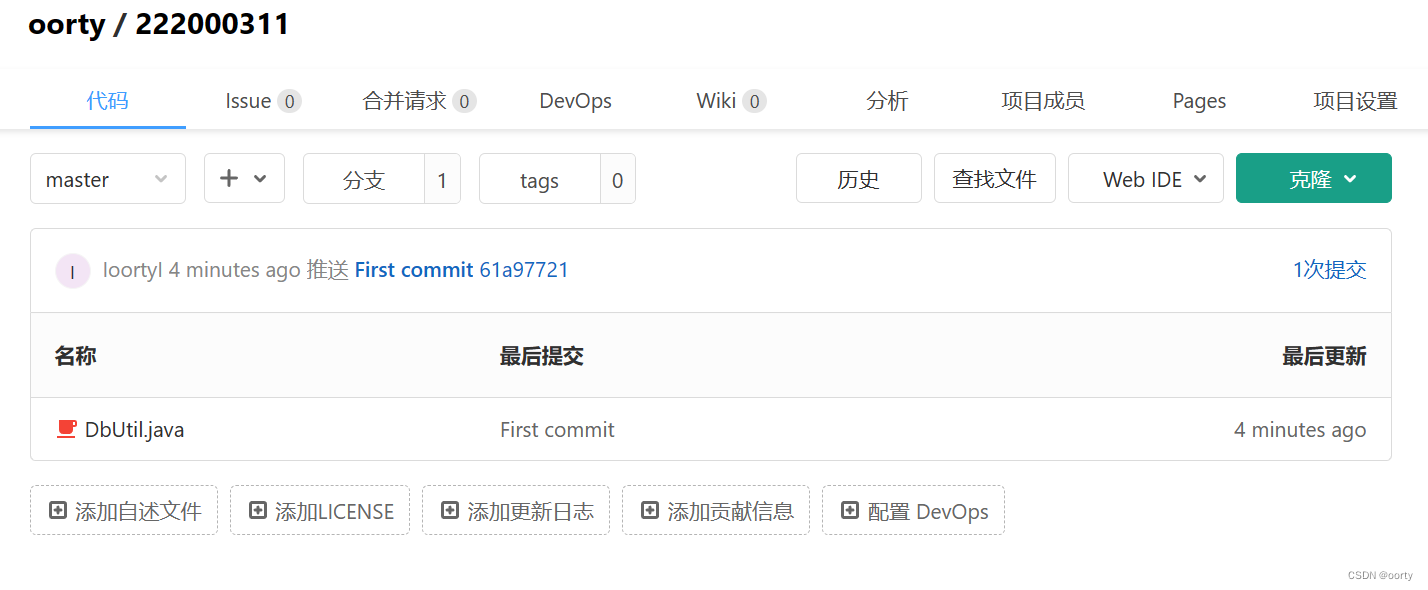Click the loortyl user avatar

point(72,271)
